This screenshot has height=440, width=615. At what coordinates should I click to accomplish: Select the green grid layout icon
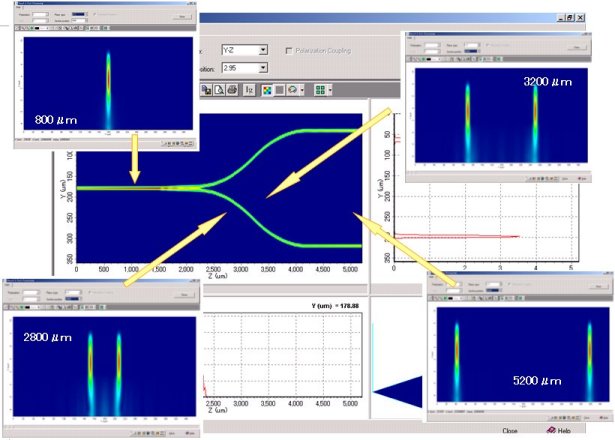(319, 89)
